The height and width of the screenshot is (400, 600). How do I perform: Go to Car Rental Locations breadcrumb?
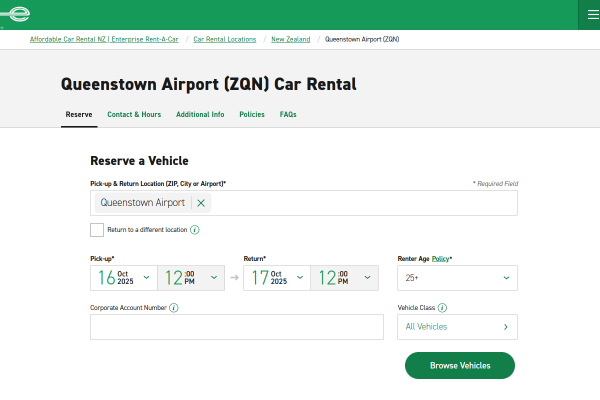(225, 39)
